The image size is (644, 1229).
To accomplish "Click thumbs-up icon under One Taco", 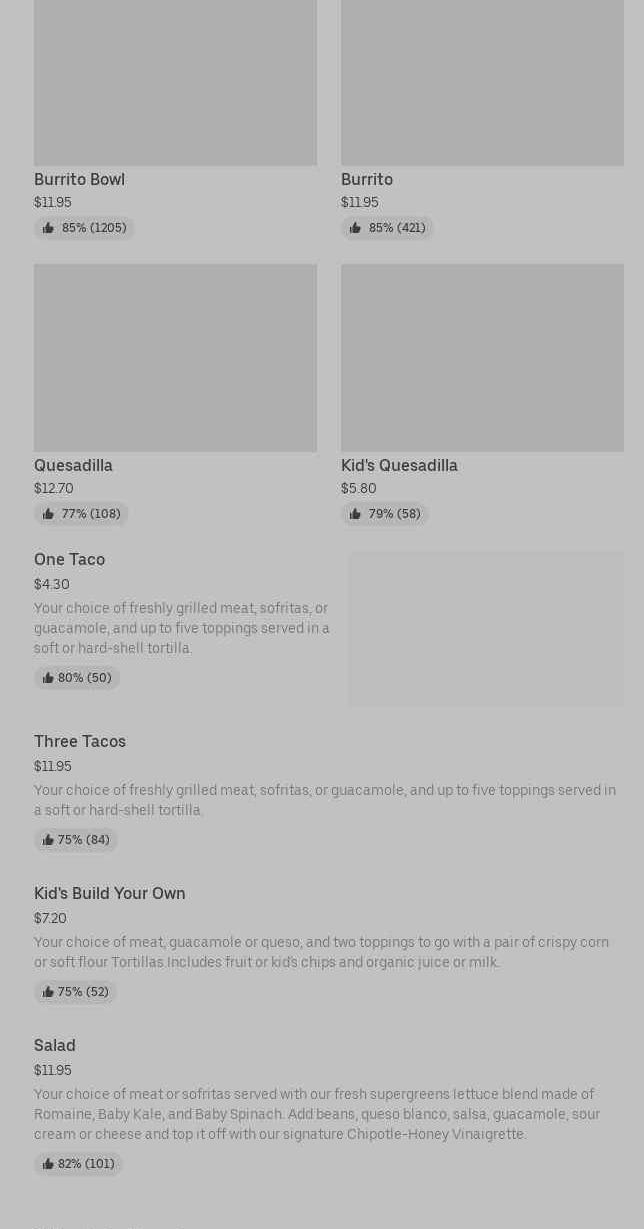I will pos(48,678).
